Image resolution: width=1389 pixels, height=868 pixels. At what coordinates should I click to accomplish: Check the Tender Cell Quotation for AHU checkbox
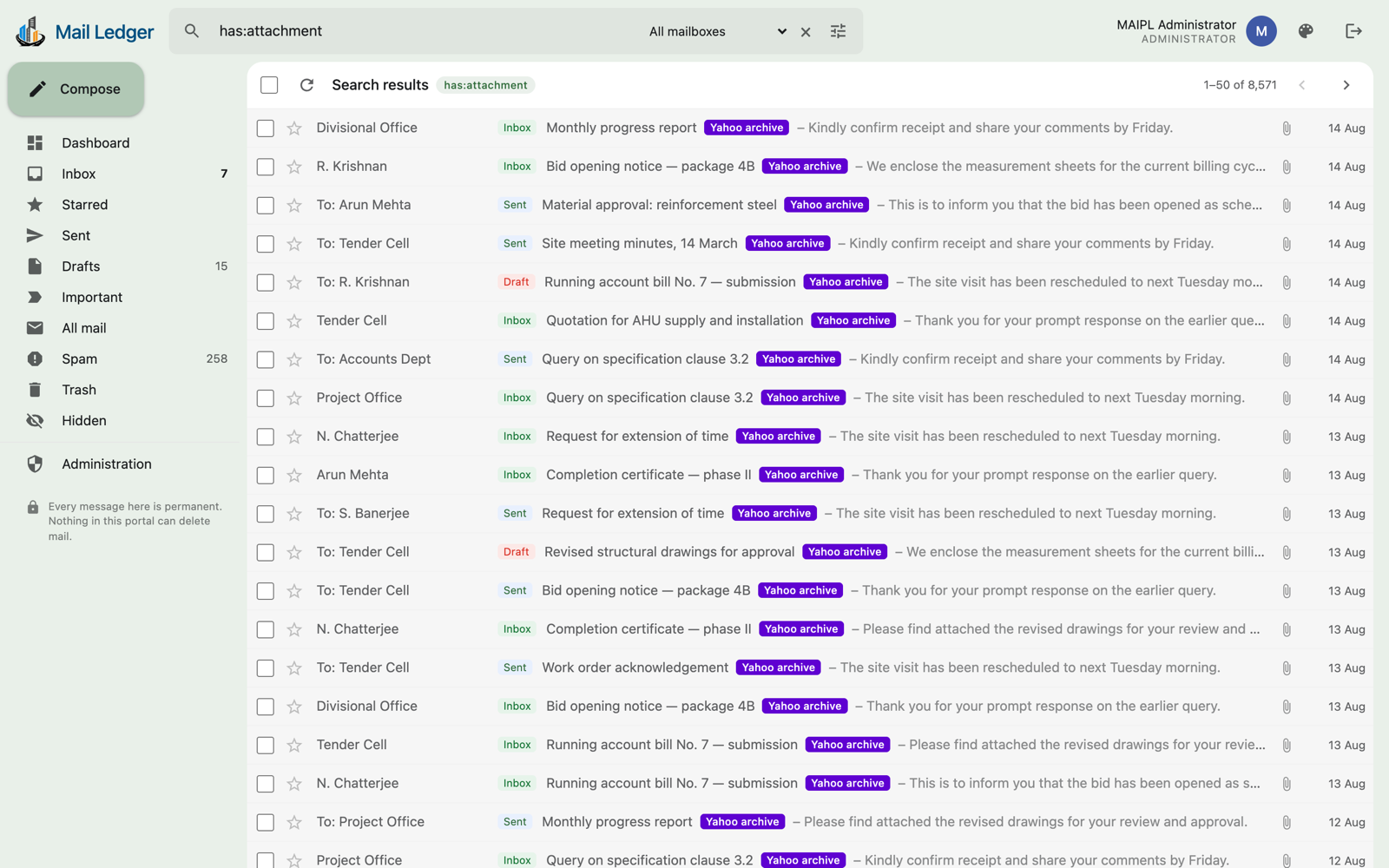[266, 321]
